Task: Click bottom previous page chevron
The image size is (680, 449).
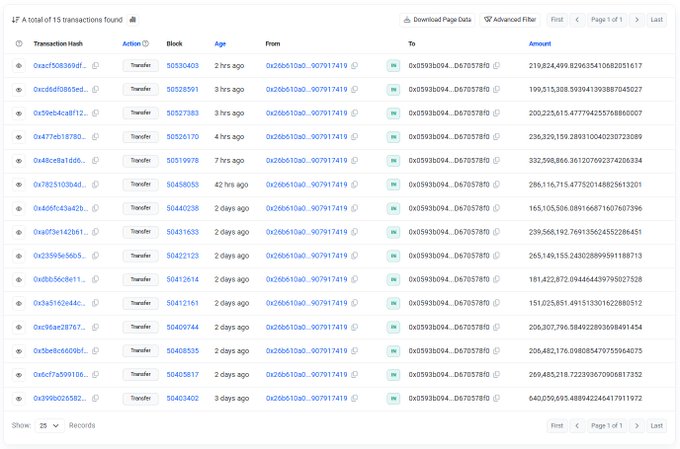Action: (577, 426)
